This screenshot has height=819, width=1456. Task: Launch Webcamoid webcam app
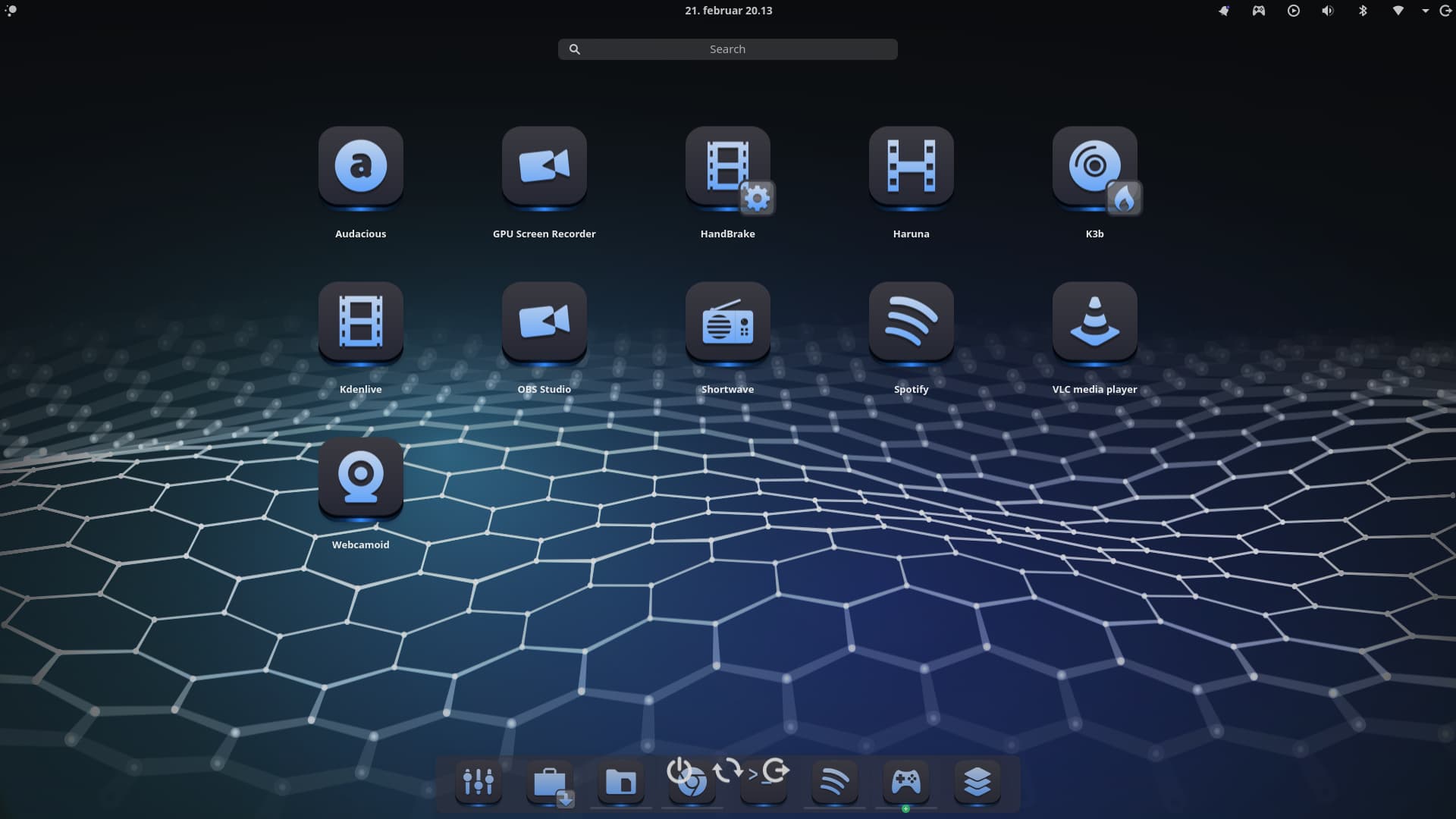361,477
